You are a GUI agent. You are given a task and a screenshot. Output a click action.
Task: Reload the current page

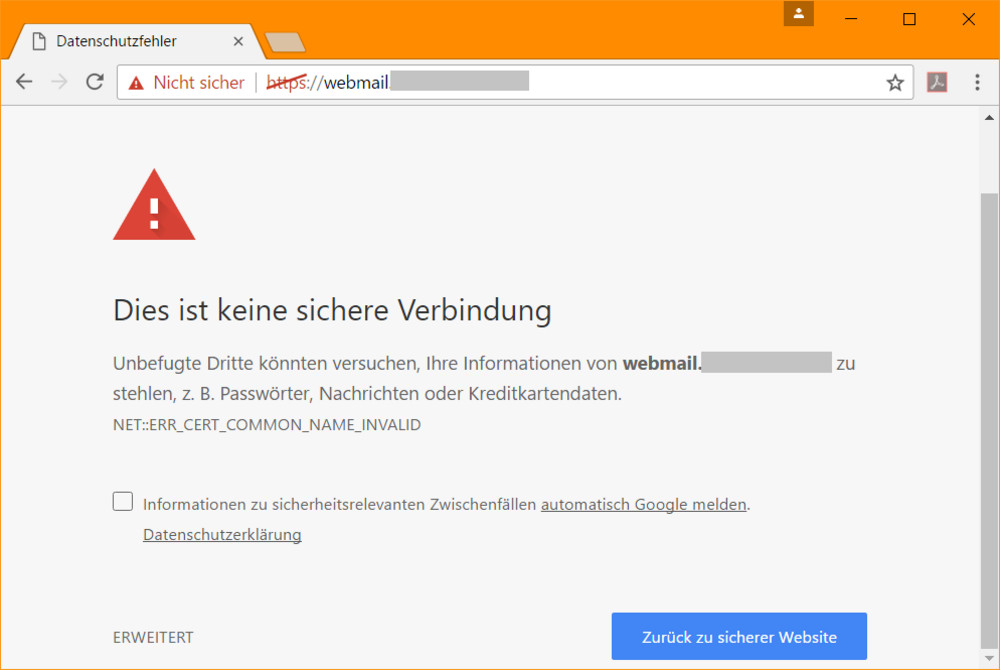click(x=95, y=82)
